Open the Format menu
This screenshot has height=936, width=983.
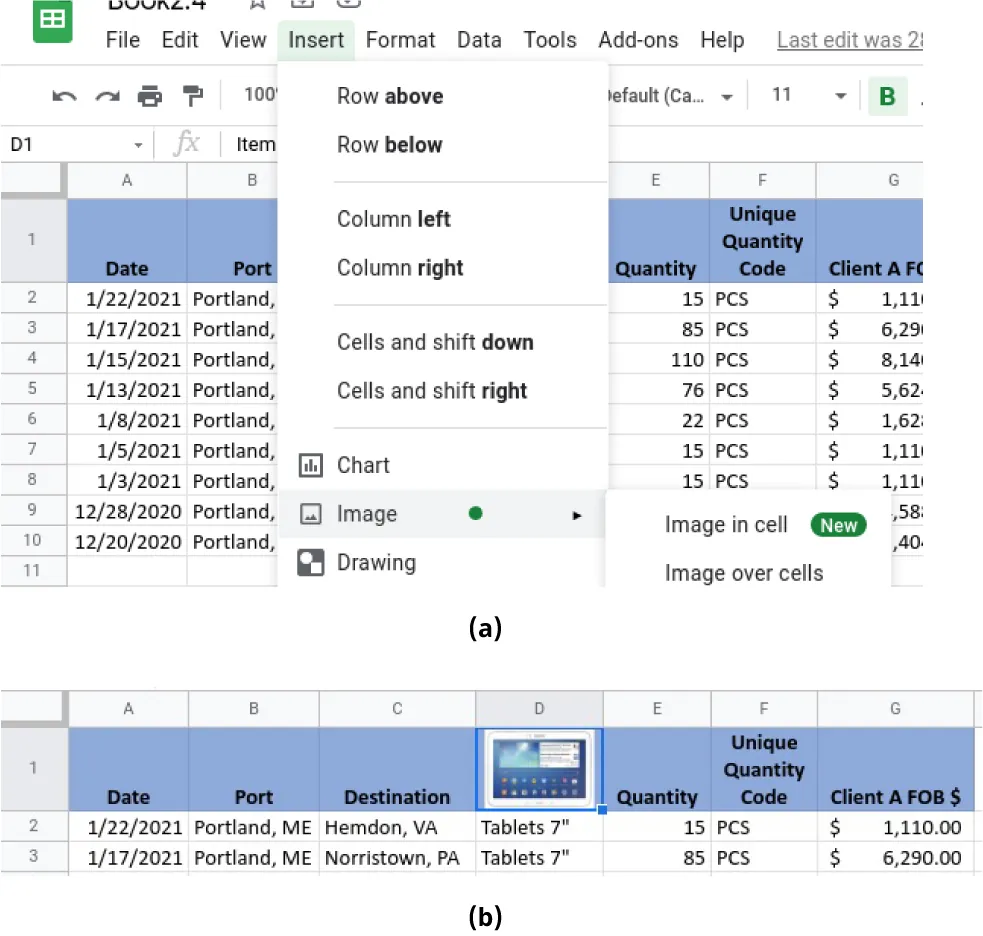pos(400,40)
